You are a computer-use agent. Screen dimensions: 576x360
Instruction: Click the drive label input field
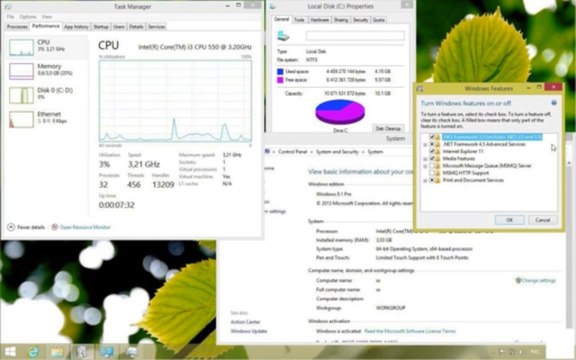[x=355, y=36]
